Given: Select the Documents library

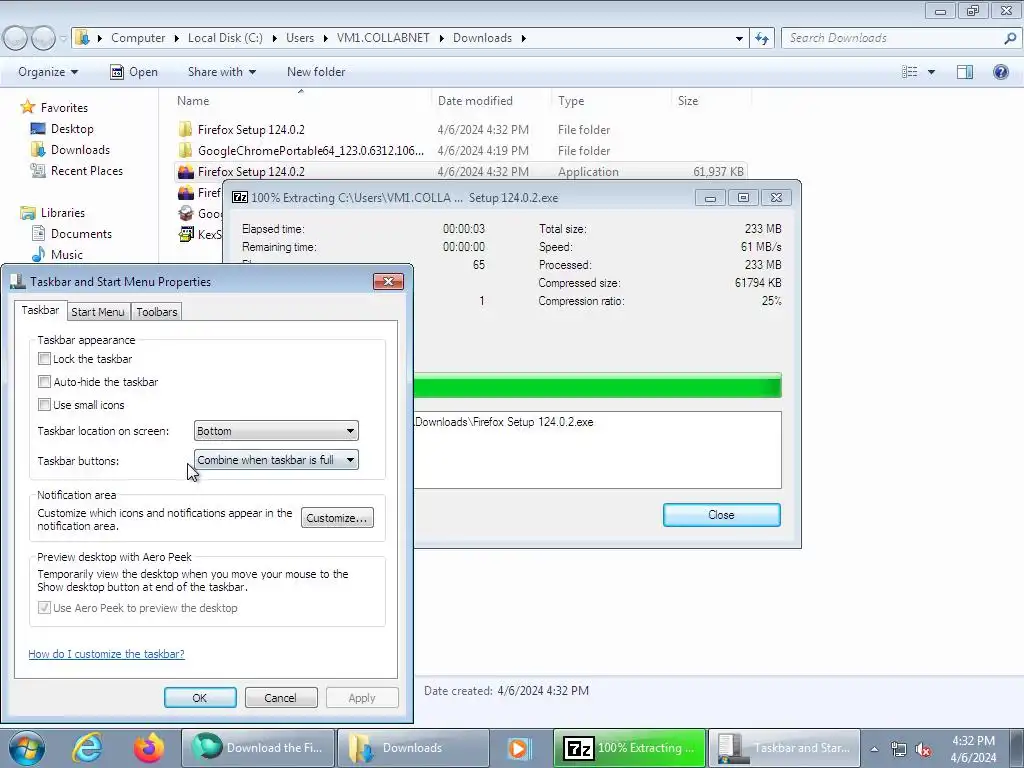Looking at the screenshot, I should [81, 234].
